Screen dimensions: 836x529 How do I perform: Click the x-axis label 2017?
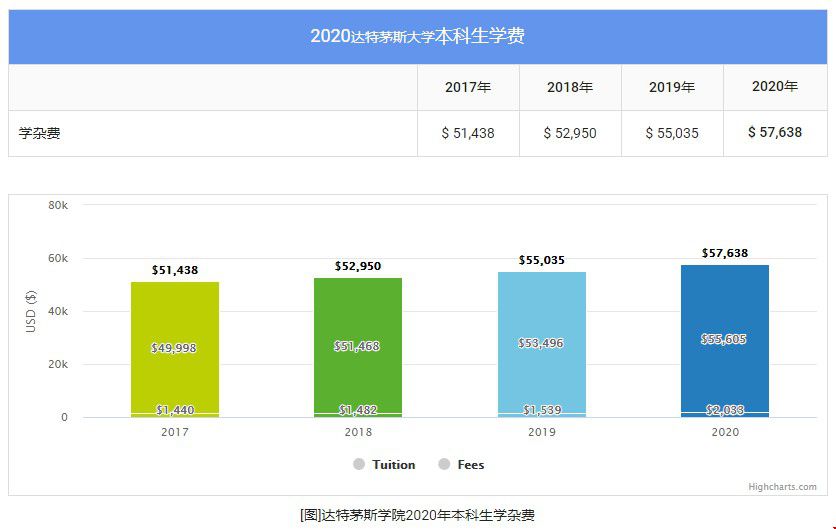point(175,432)
